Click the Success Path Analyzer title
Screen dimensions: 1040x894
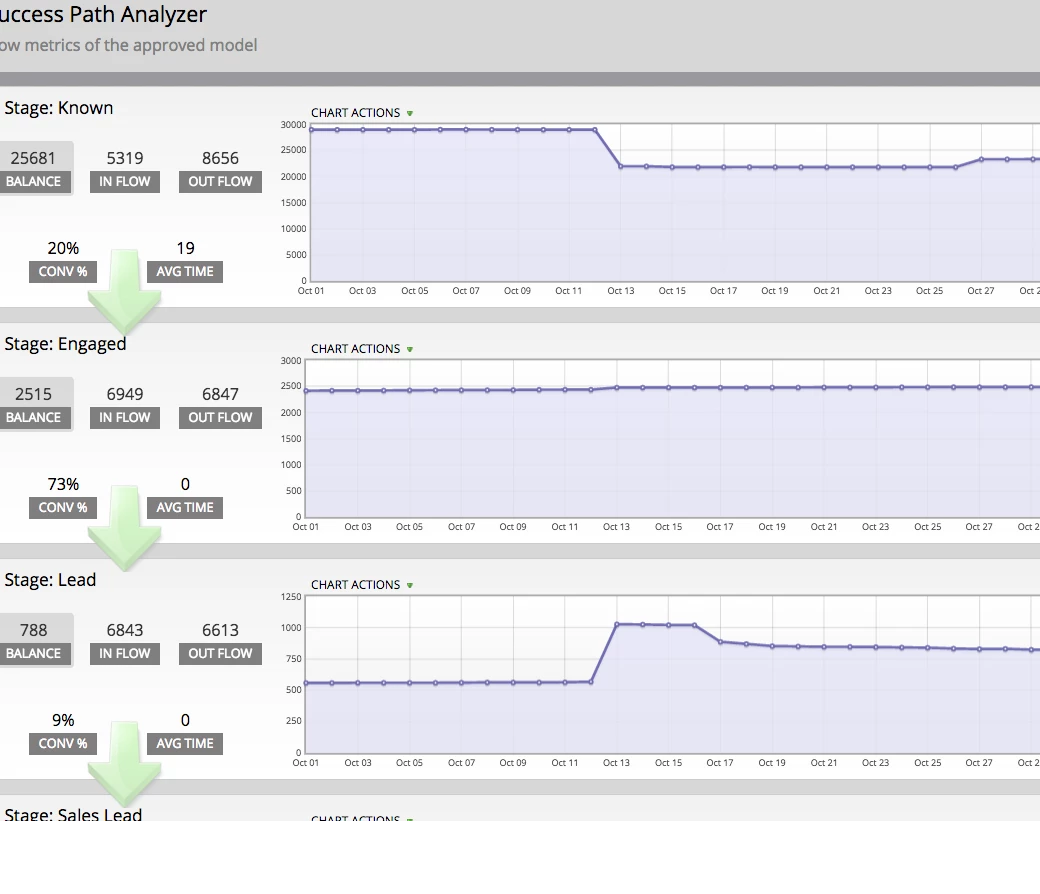[103, 15]
